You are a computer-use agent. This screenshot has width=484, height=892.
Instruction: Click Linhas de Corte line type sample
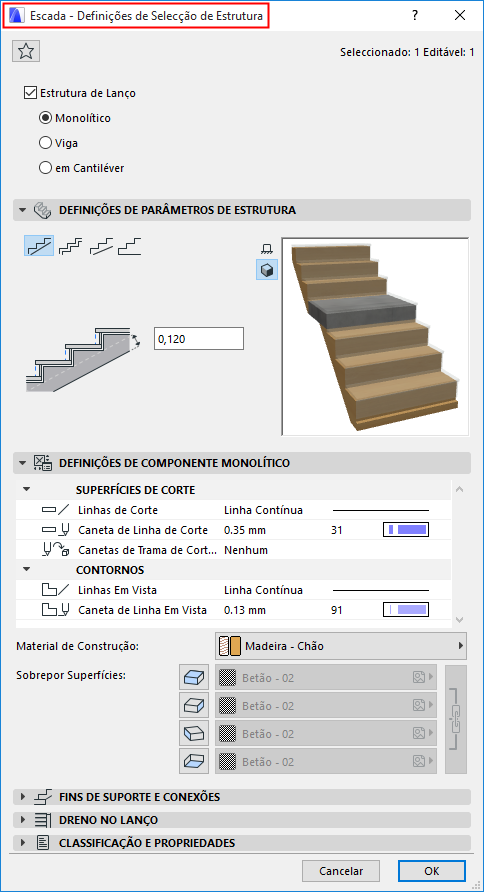[380, 510]
